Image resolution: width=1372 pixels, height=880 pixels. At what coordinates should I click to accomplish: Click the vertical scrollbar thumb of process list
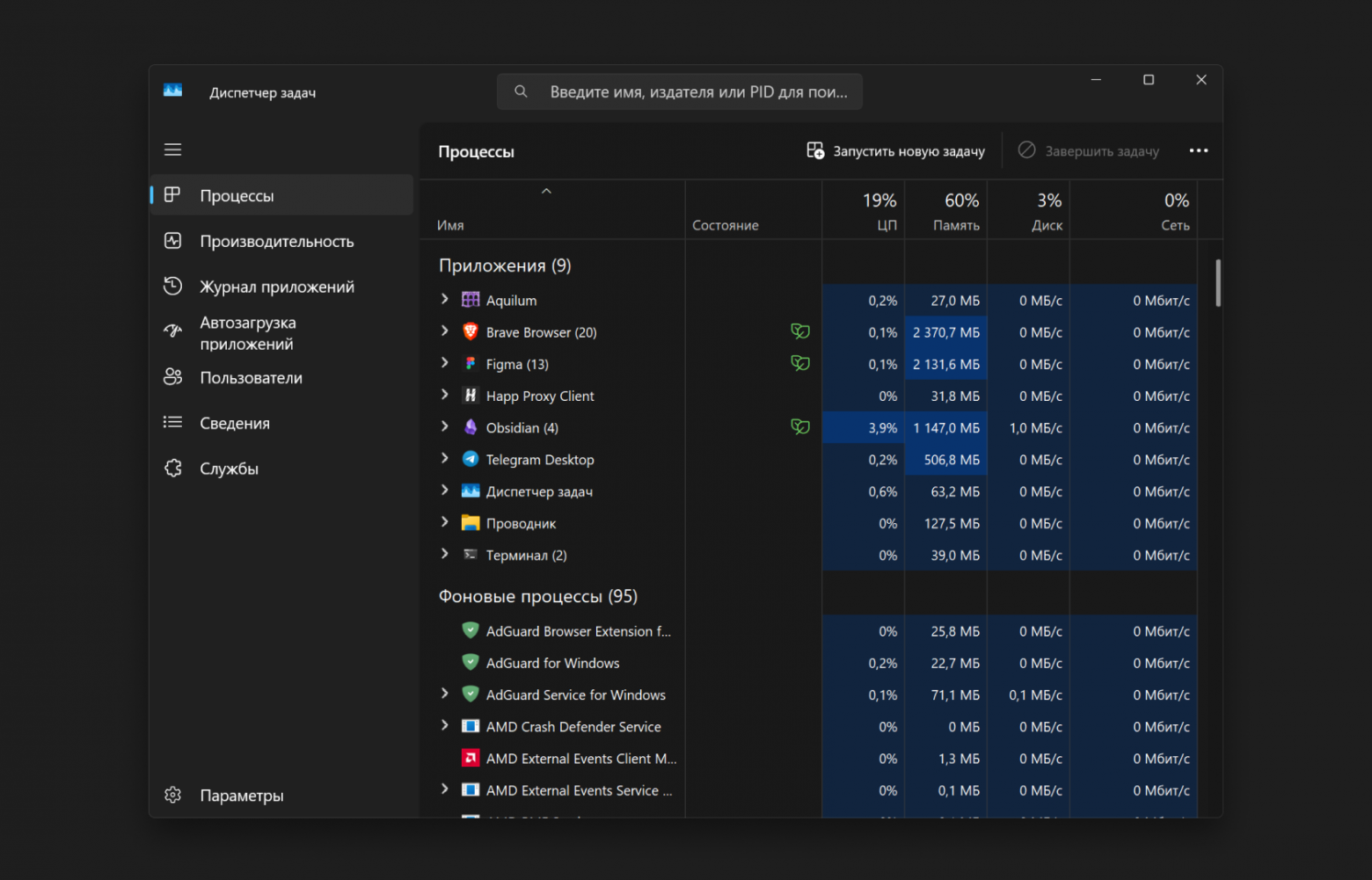click(1218, 282)
